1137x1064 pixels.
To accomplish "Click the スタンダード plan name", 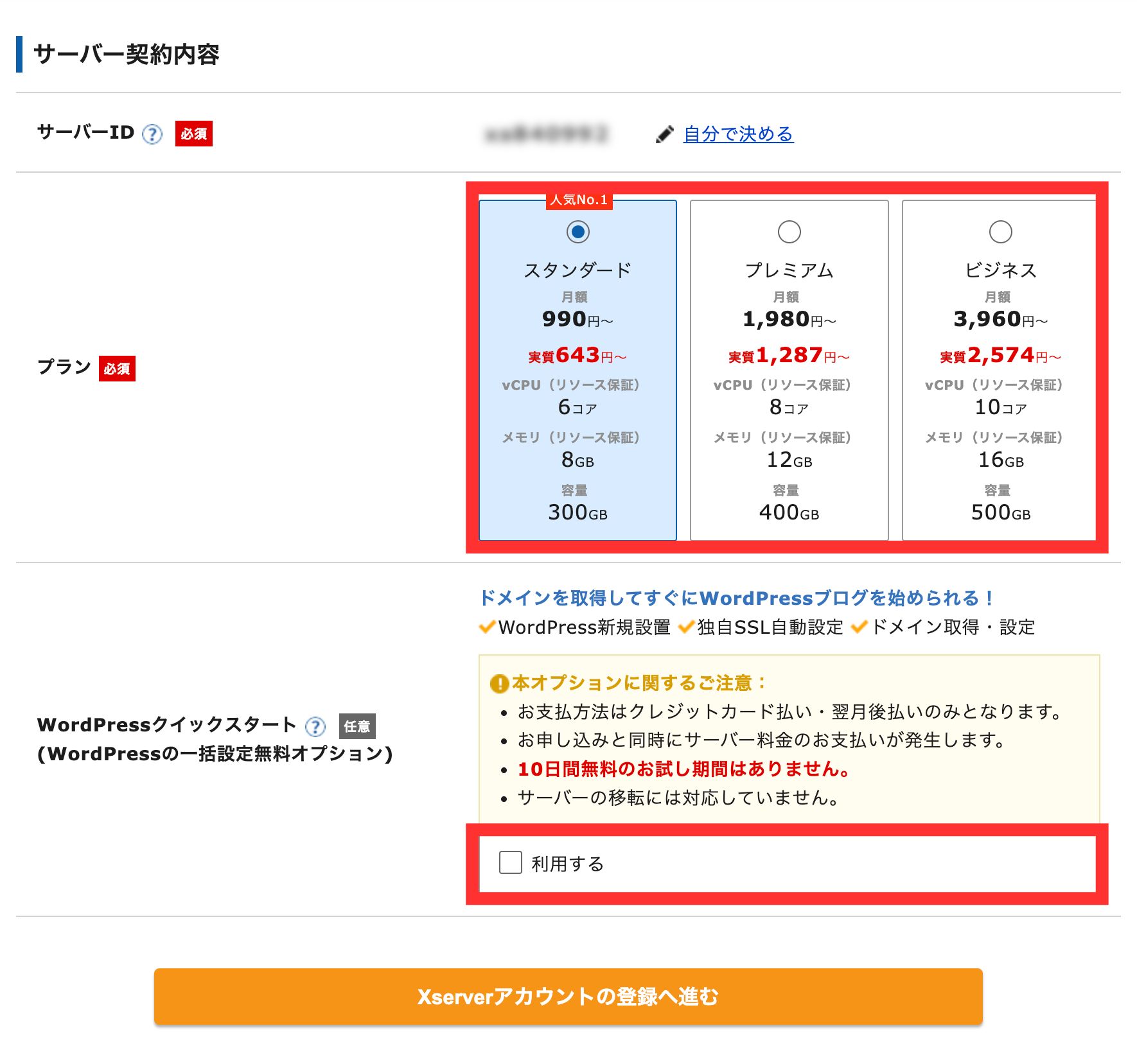I will click(x=577, y=270).
